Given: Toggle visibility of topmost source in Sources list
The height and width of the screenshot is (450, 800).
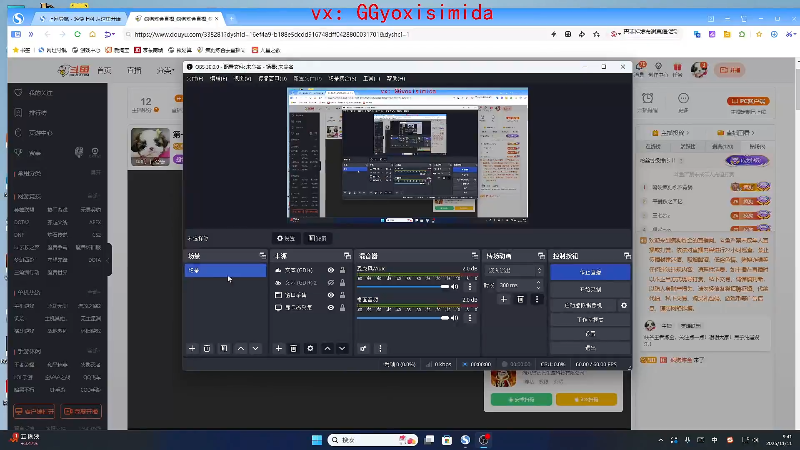Looking at the screenshot, I should 331,270.
